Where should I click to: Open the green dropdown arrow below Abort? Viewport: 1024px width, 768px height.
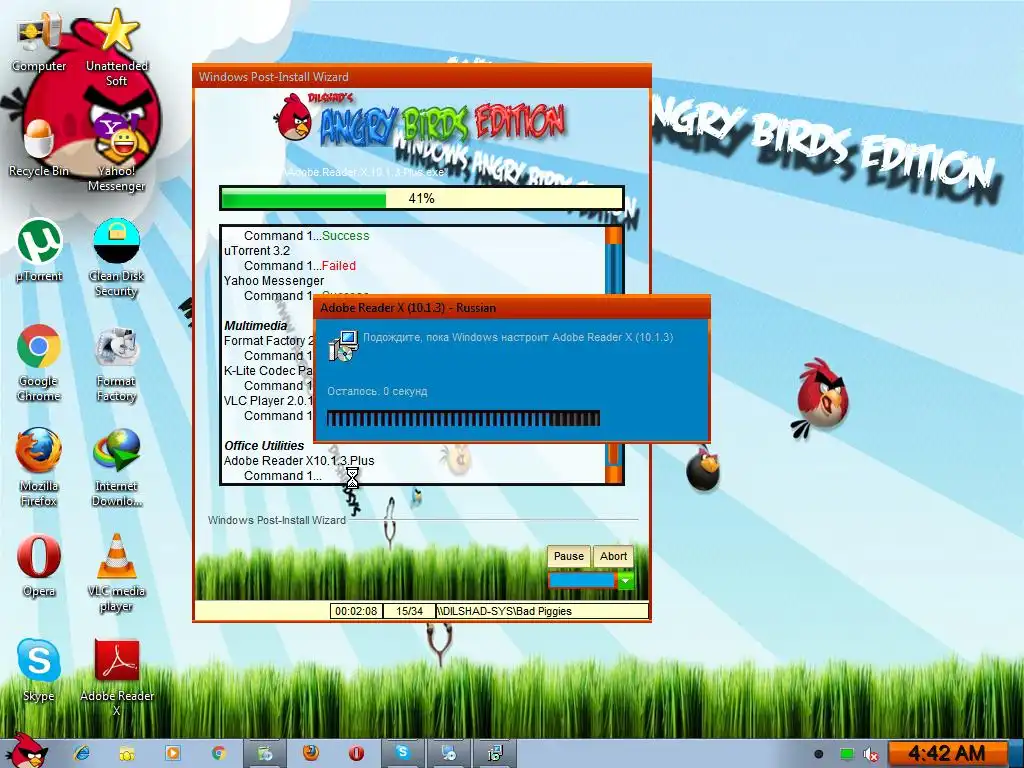pos(625,580)
